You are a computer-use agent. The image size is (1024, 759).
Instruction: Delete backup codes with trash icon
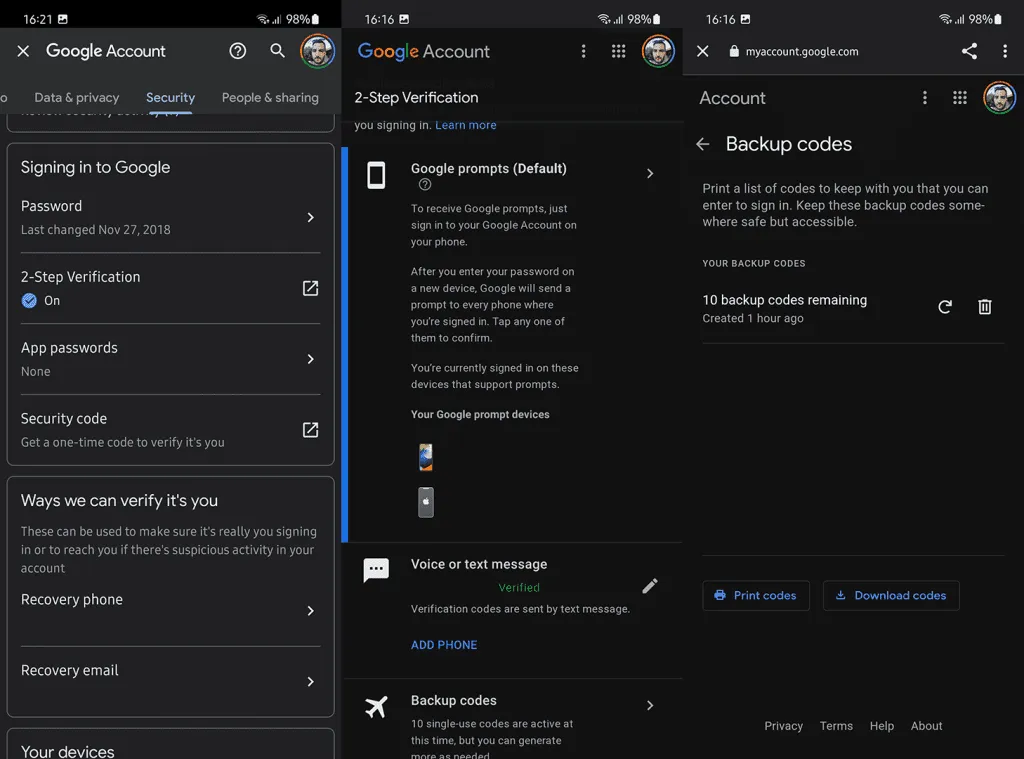985,307
